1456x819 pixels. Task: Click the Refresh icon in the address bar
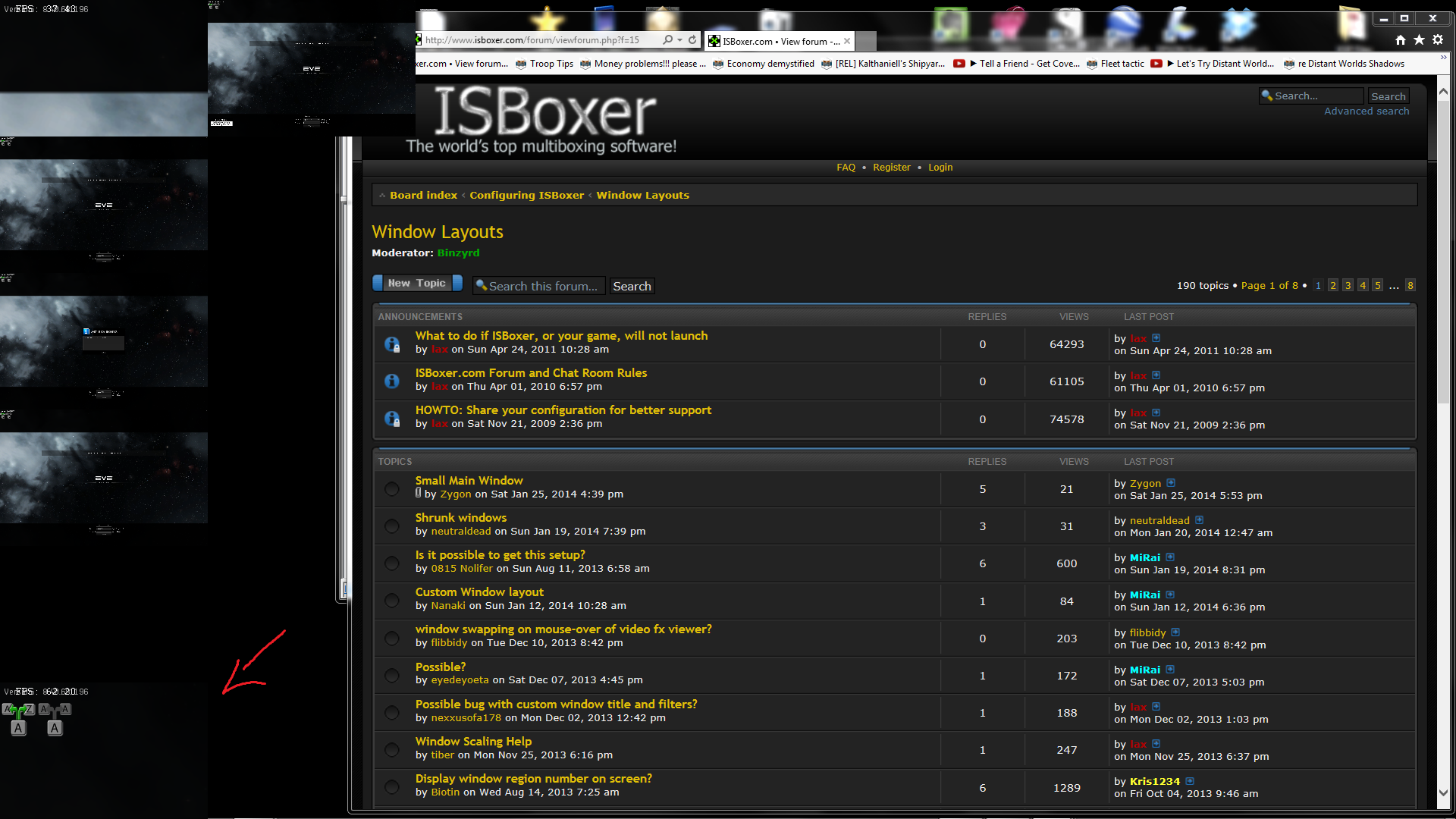(692, 40)
